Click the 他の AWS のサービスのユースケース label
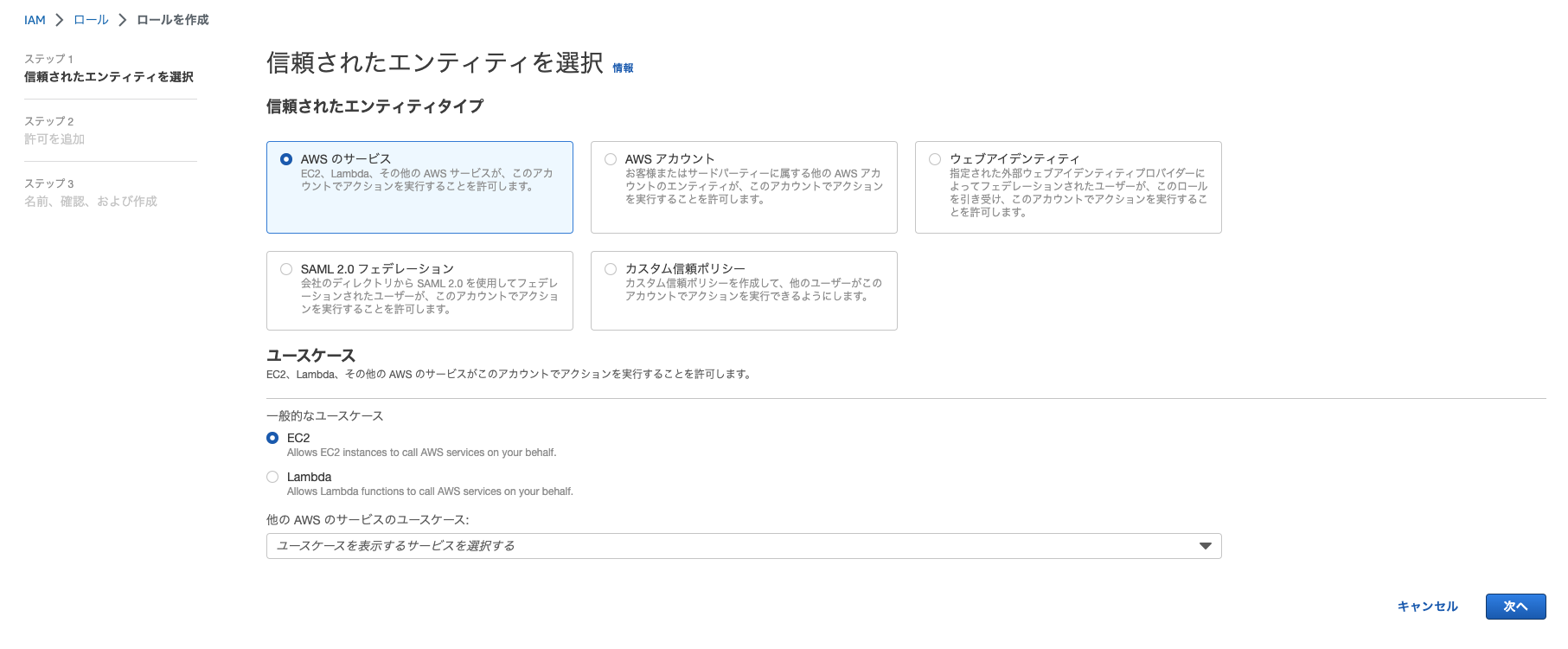The width and height of the screenshot is (1568, 649). 368,520
